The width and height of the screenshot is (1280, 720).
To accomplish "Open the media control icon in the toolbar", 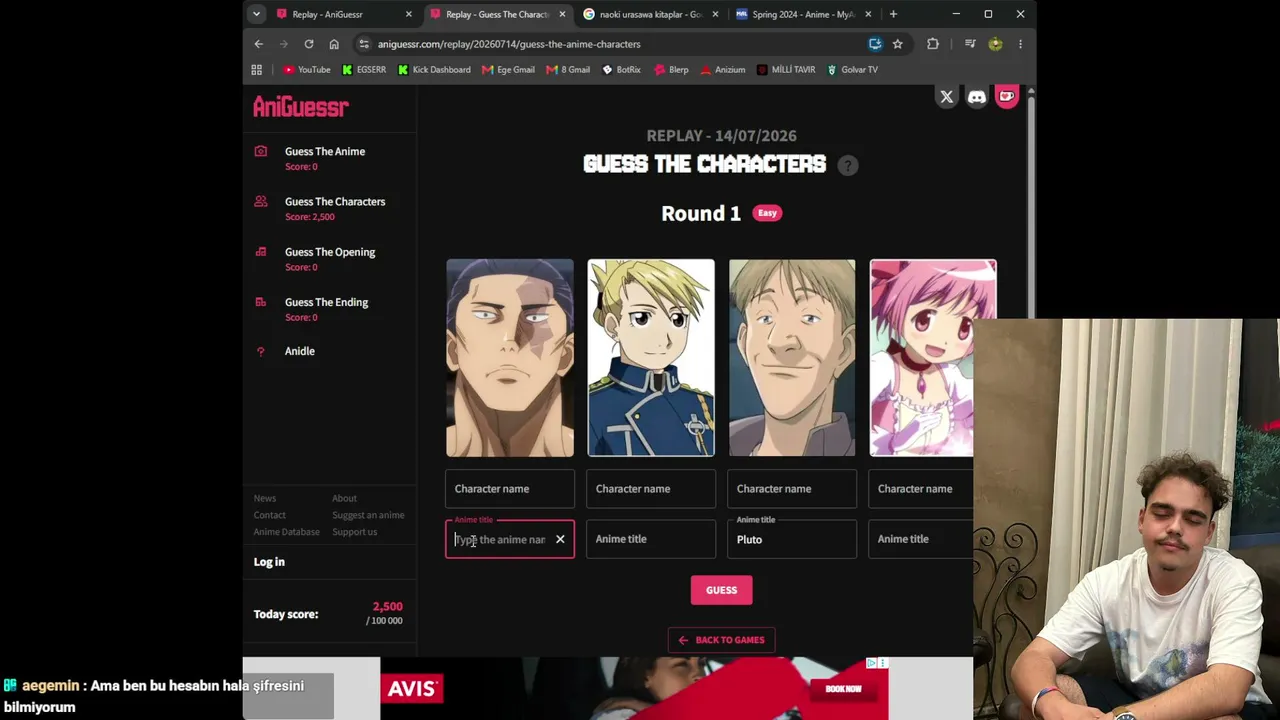I will [x=970, y=44].
